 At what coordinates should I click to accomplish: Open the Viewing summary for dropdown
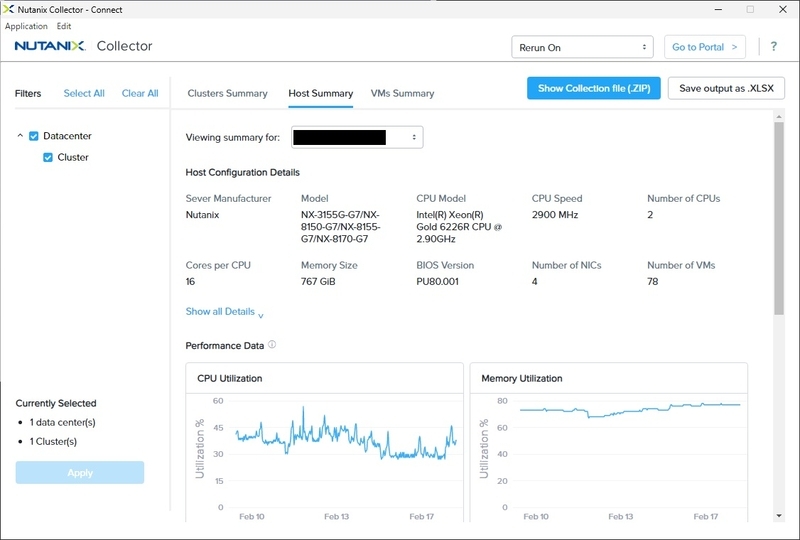[x=357, y=137]
